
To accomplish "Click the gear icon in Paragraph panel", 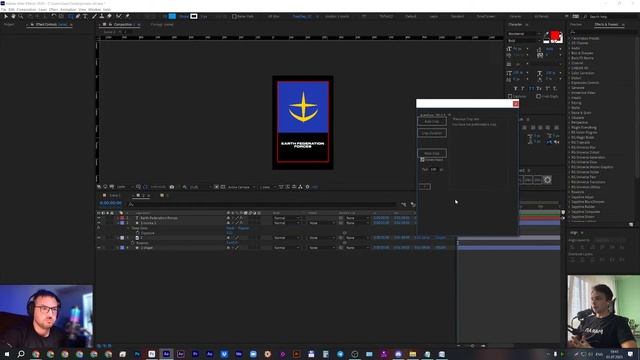I will (x=547, y=180).
